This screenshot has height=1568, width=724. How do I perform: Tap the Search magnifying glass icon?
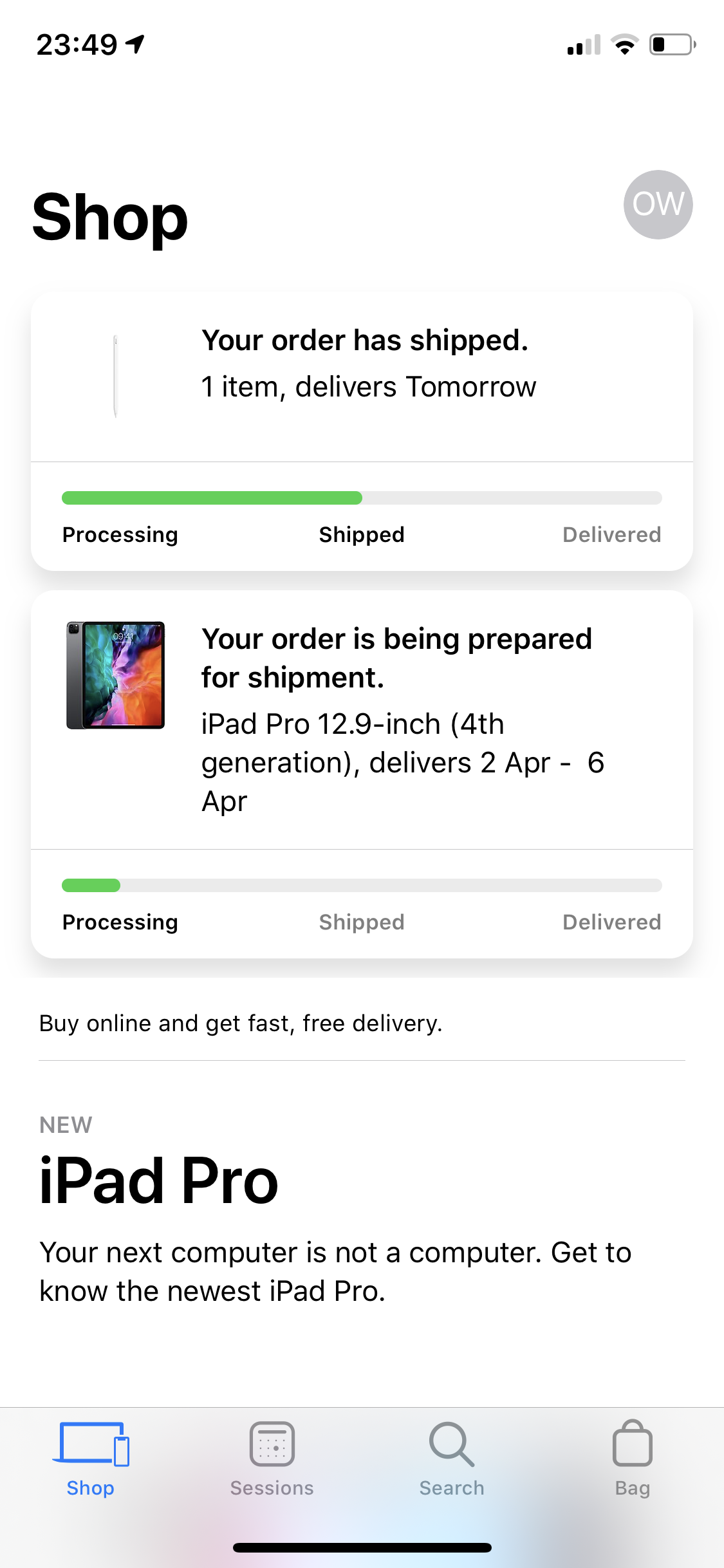452,1444
